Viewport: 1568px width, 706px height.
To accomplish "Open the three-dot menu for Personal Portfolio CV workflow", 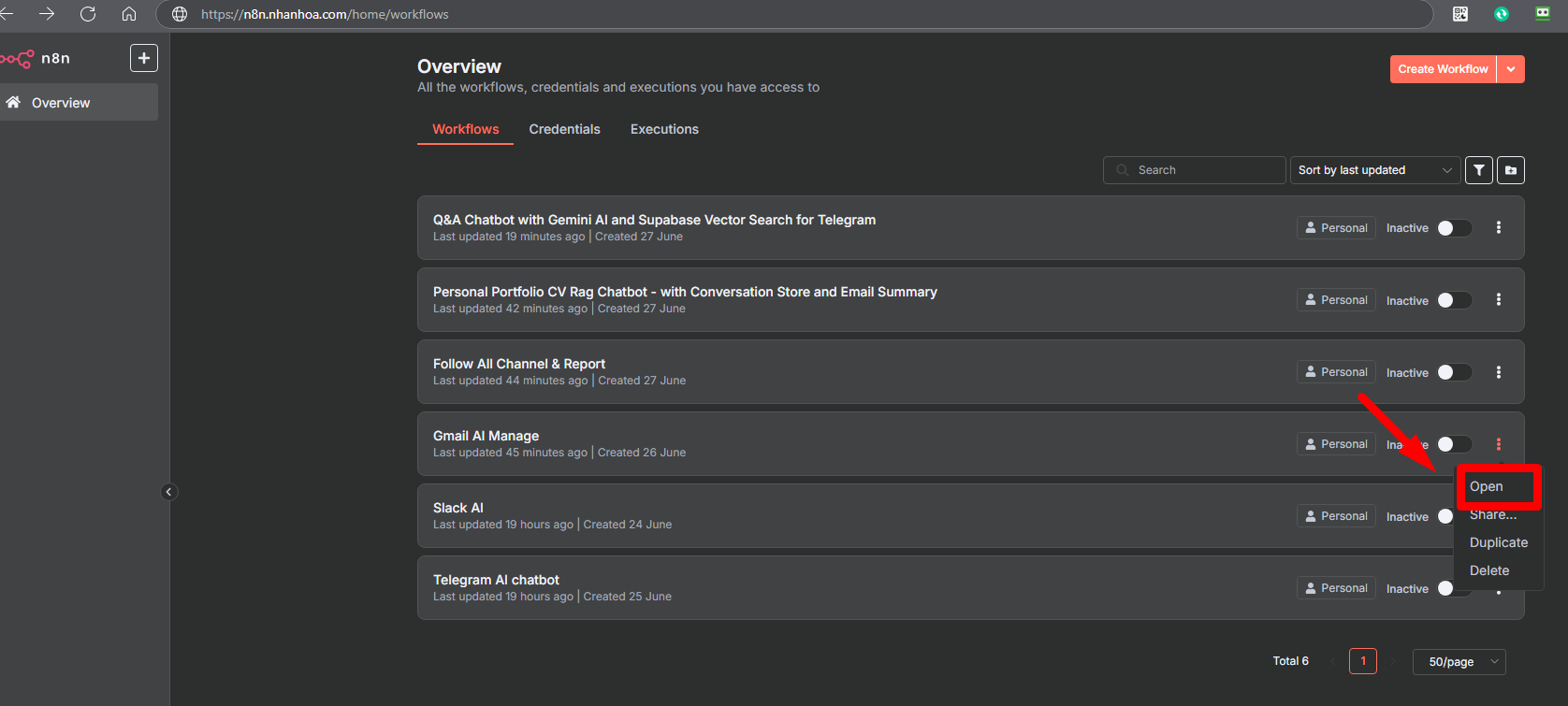I will (x=1499, y=299).
